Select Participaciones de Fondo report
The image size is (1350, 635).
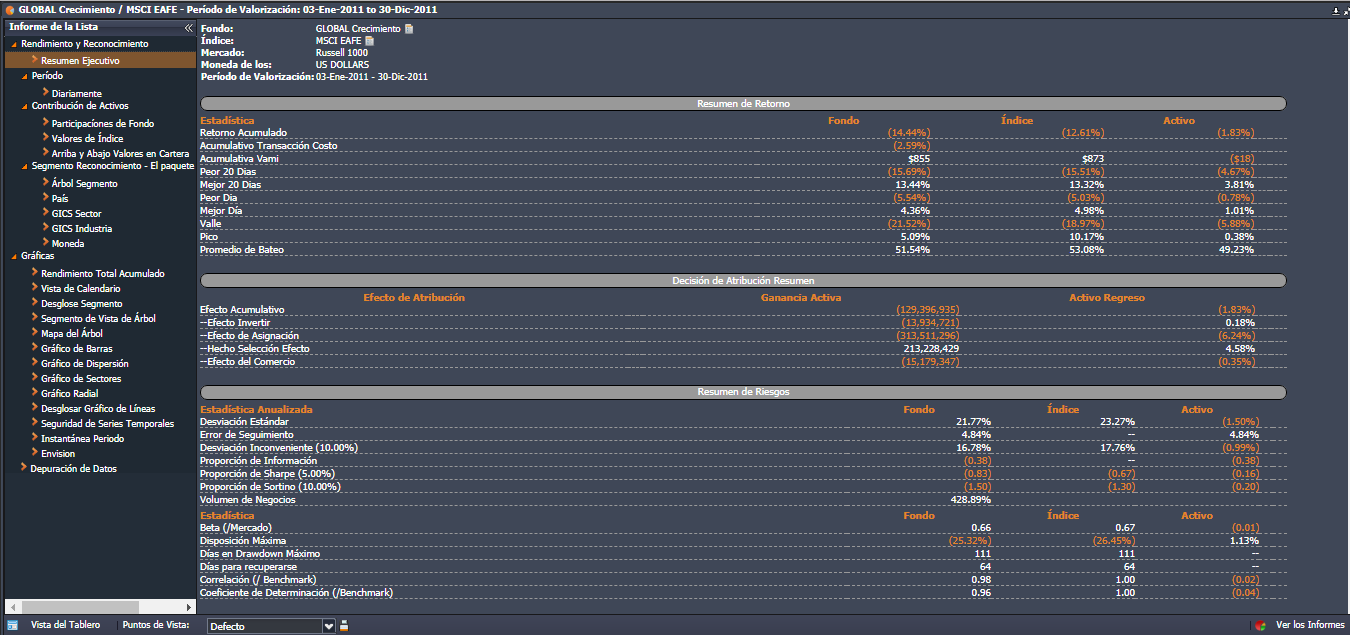point(102,124)
